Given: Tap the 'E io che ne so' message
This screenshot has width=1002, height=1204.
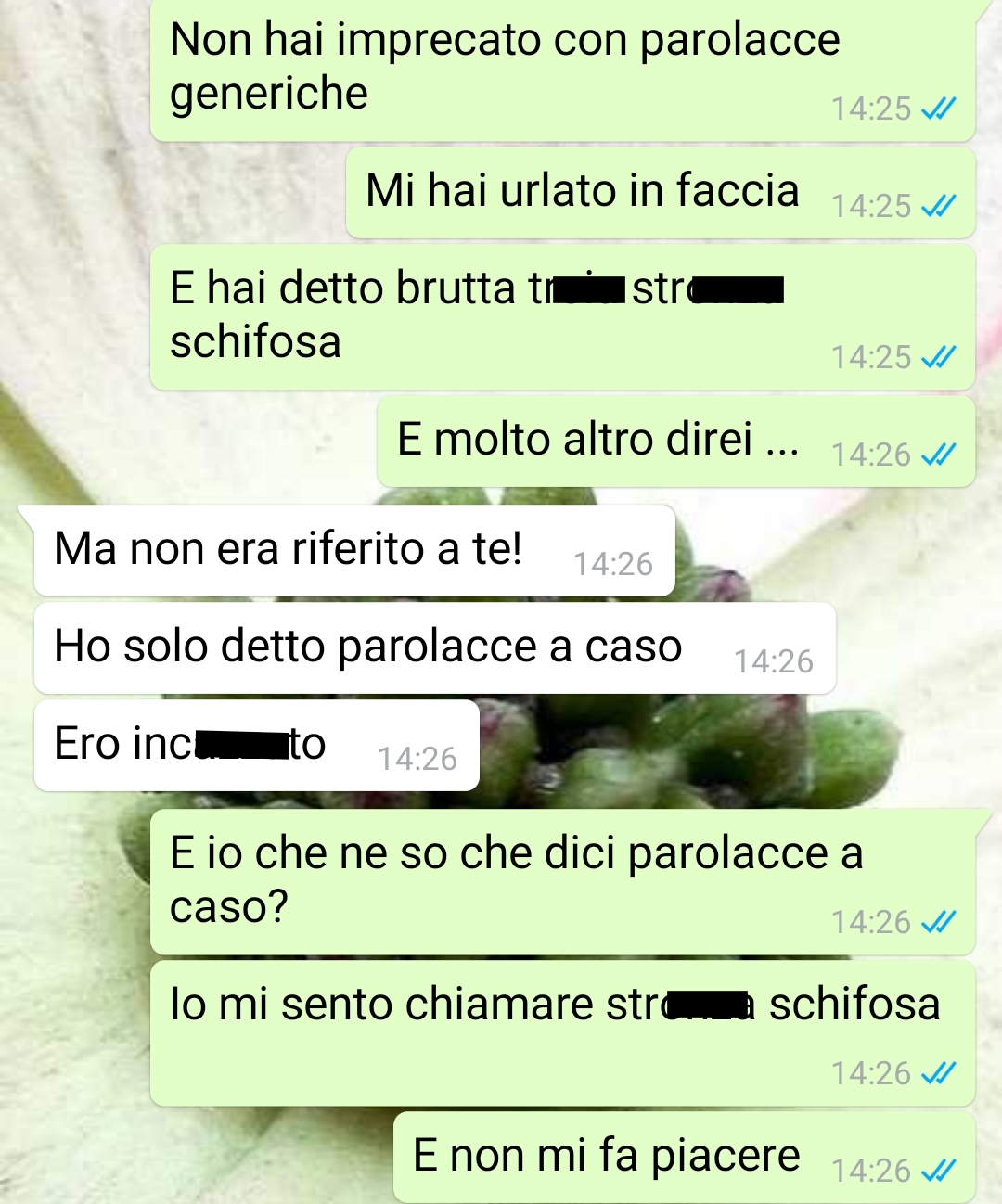Looking at the screenshot, I should (562, 881).
